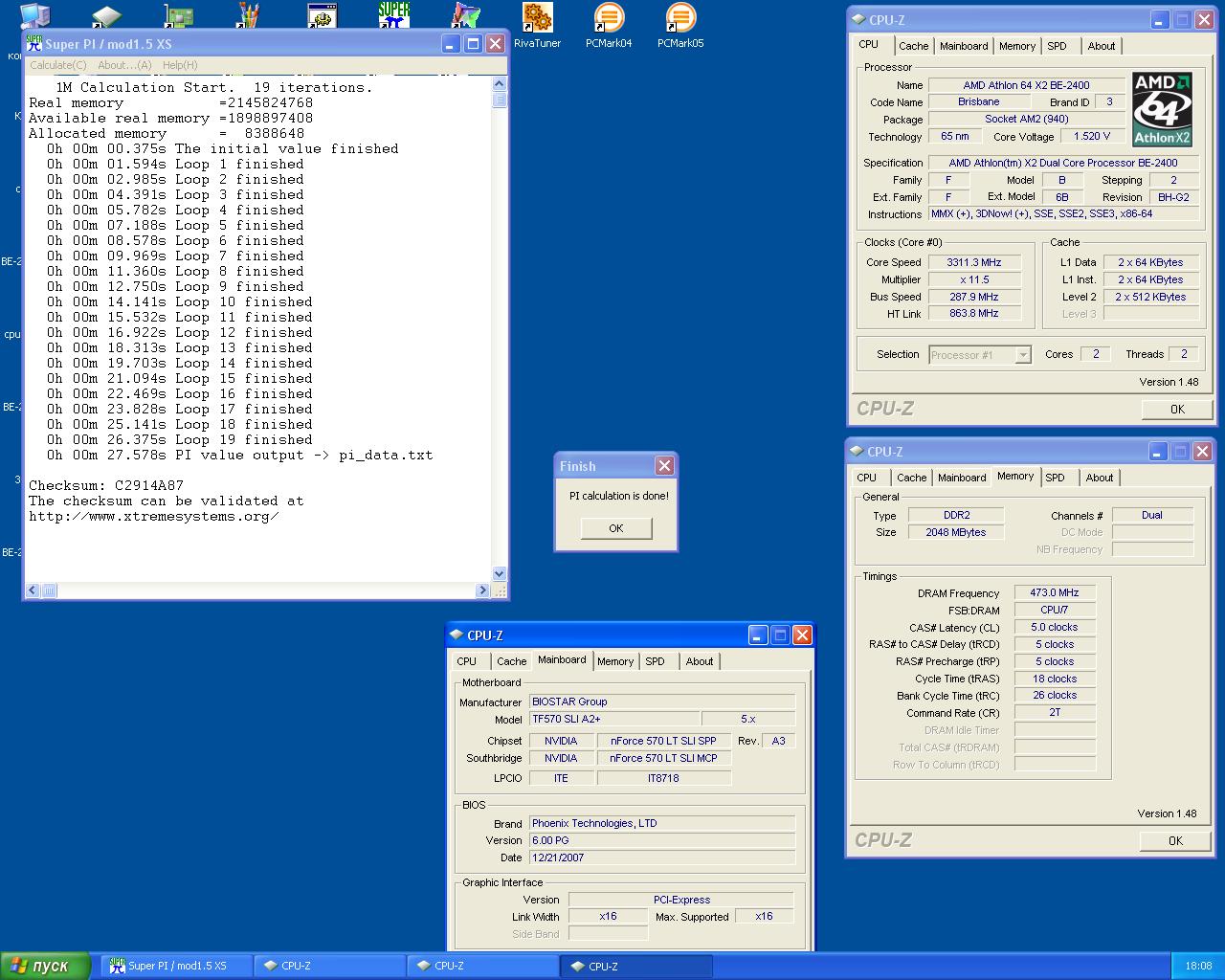The width and height of the screenshot is (1225, 980).
Task: Click the memory Type value DDR2
Action: coord(956,515)
